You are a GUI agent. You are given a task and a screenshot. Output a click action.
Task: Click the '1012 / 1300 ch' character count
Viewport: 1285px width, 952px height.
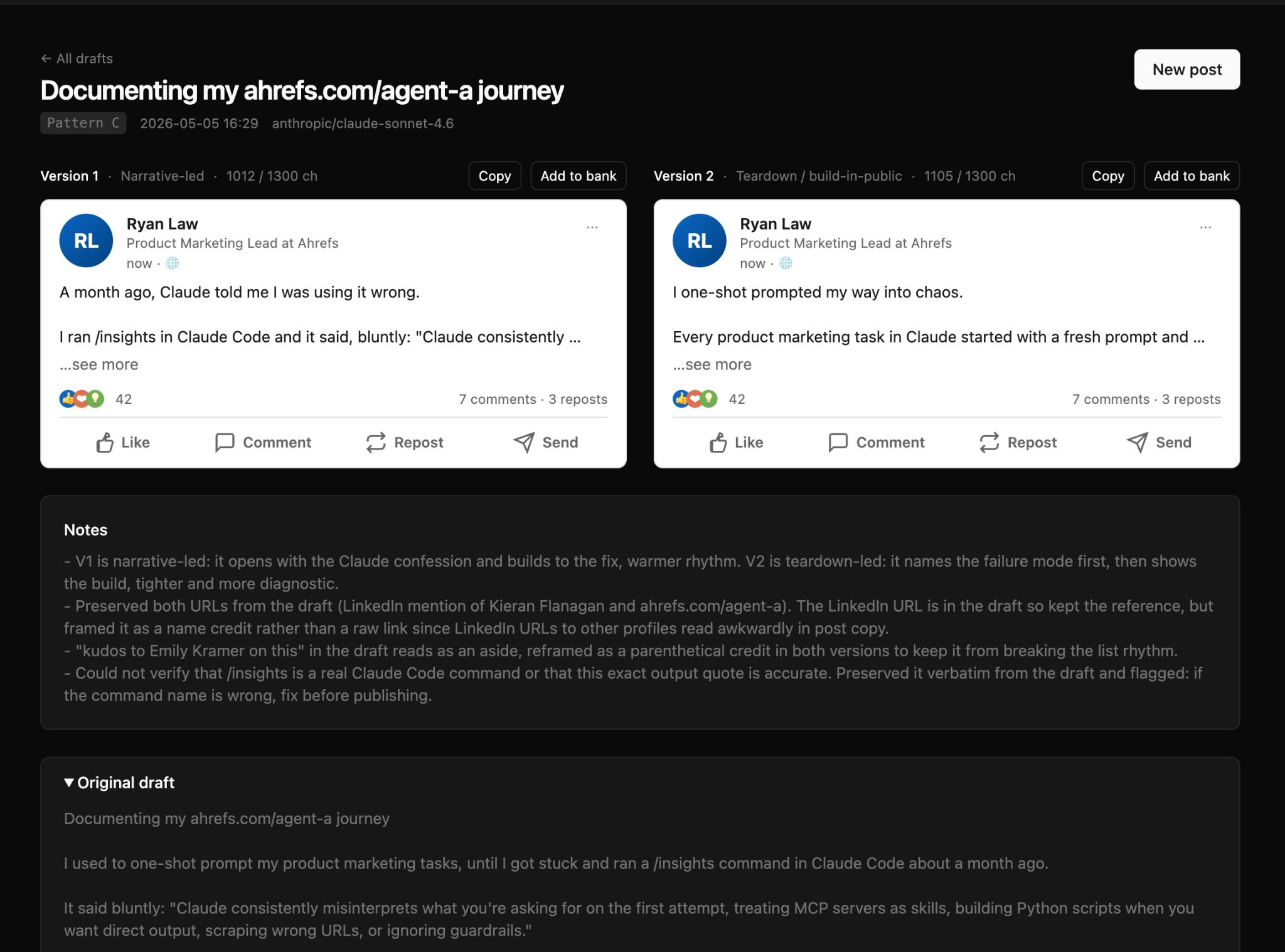tap(272, 176)
